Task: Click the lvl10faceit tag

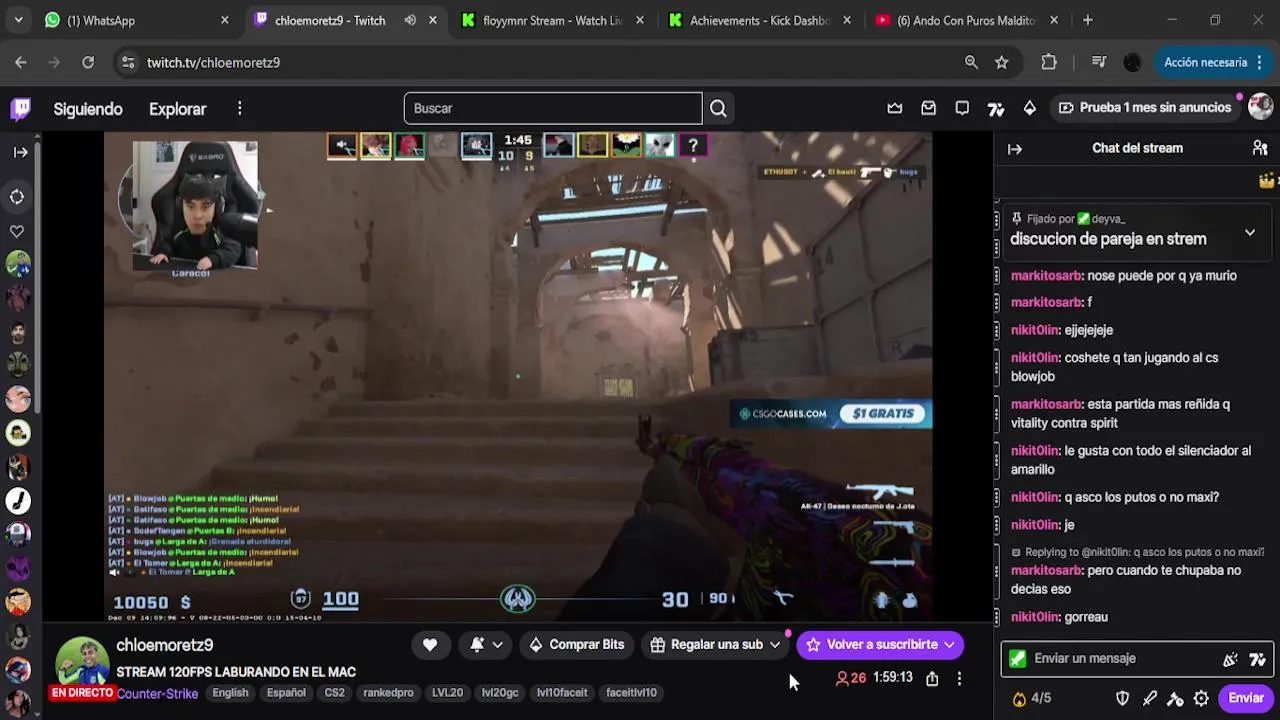Action: (x=562, y=692)
